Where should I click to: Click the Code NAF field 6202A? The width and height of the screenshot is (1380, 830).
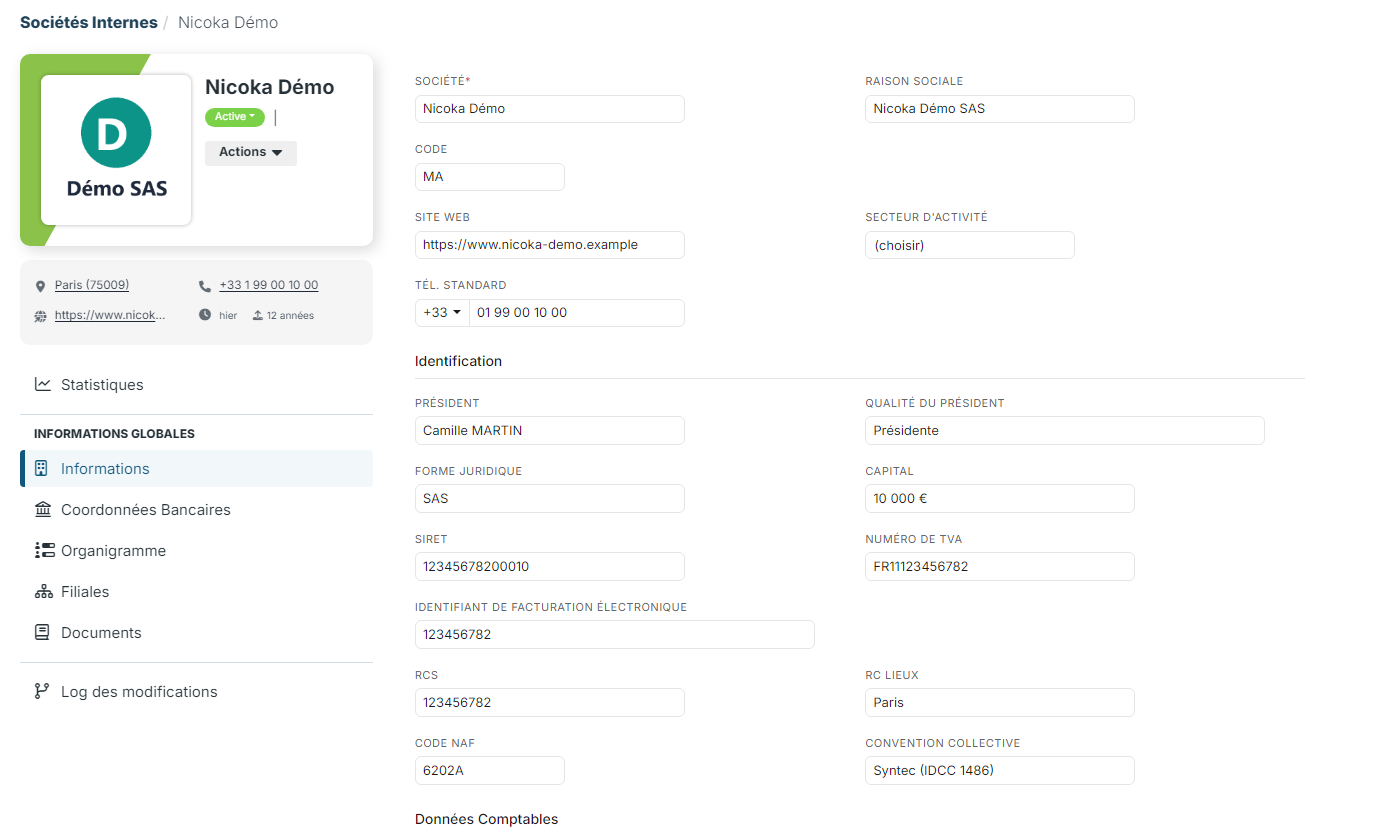pos(489,771)
